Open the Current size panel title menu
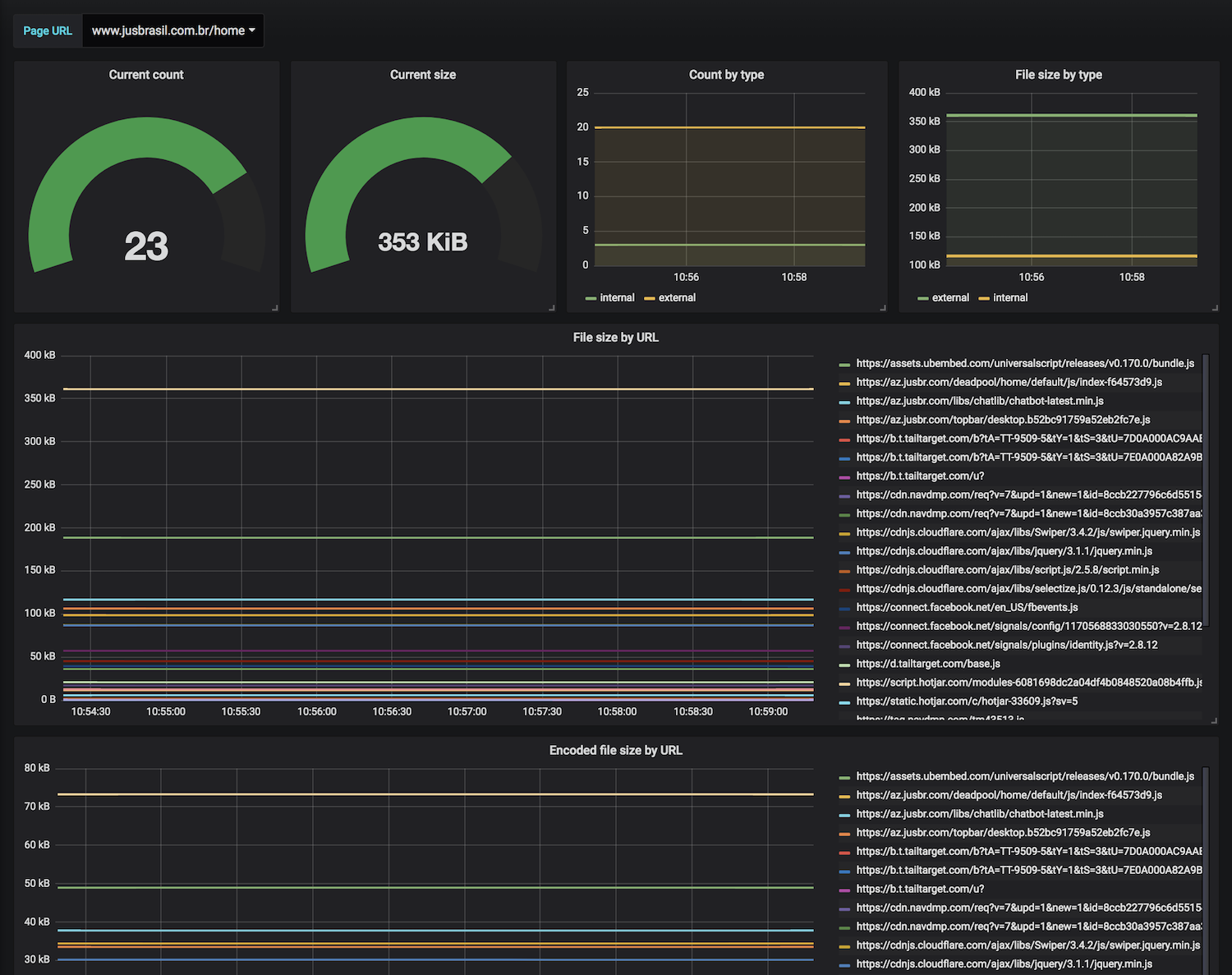The width and height of the screenshot is (1232, 975). point(423,75)
